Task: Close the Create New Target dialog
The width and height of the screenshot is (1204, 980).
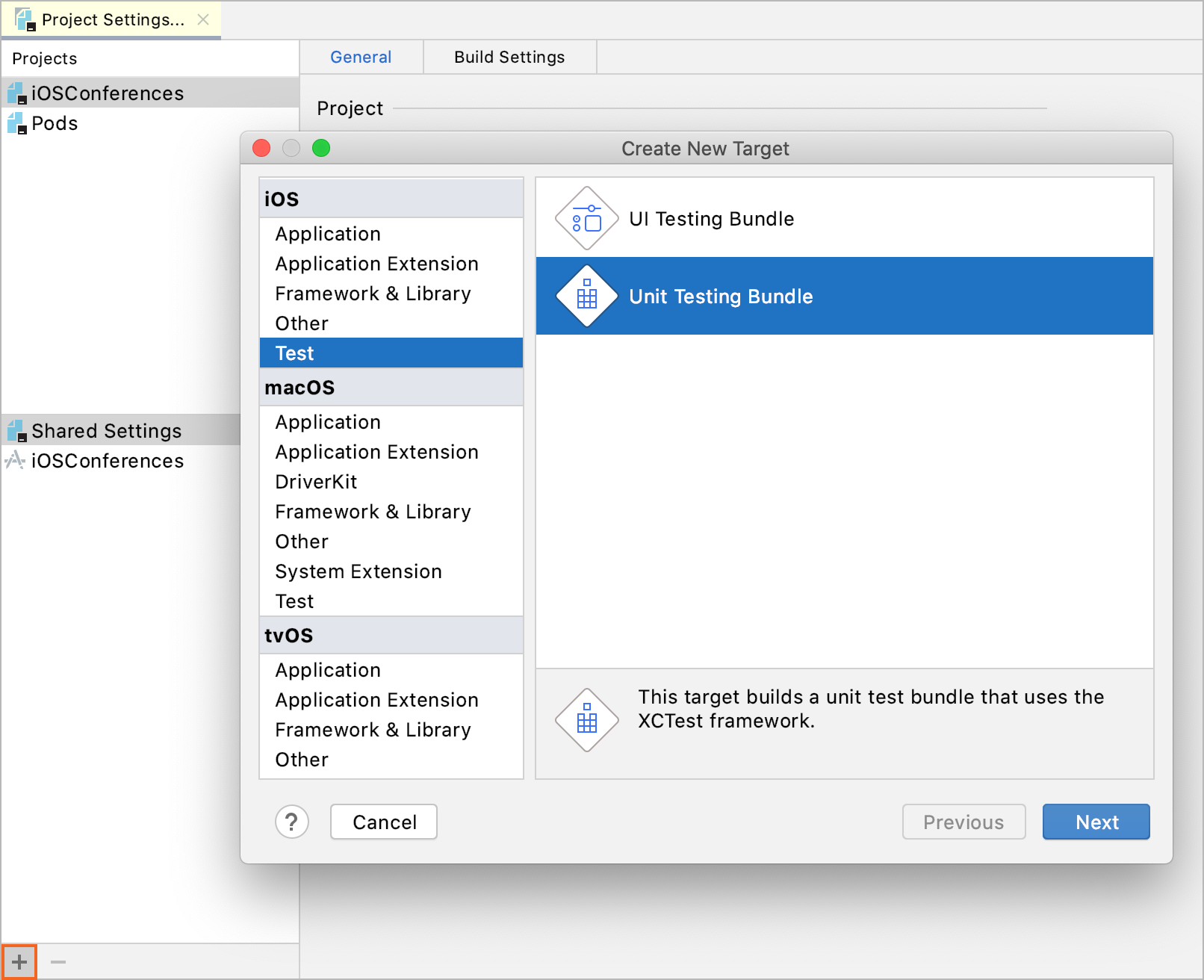Action: (261, 148)
